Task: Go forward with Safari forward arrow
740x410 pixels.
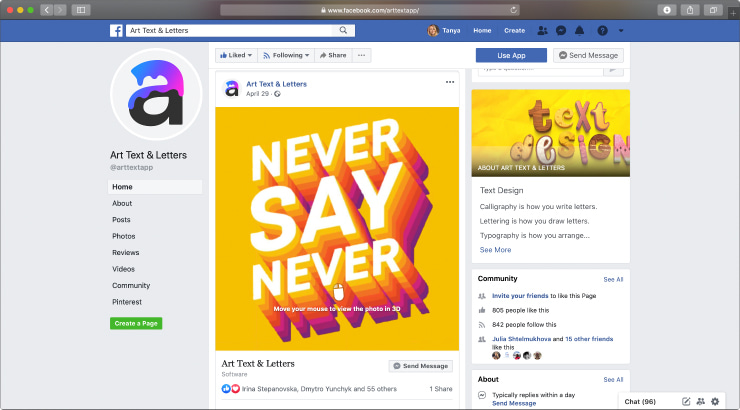Action: [x=60, y=10]
